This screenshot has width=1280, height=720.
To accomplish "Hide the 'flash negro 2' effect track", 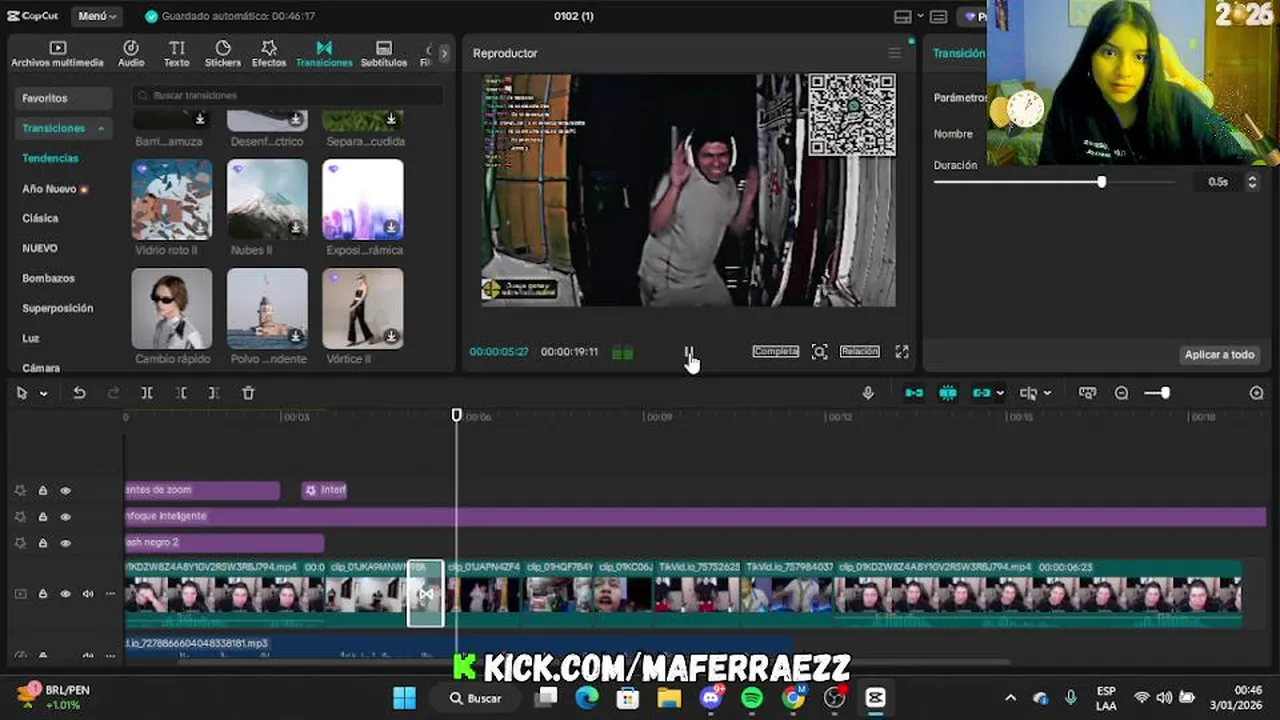I will coord(65,543).
